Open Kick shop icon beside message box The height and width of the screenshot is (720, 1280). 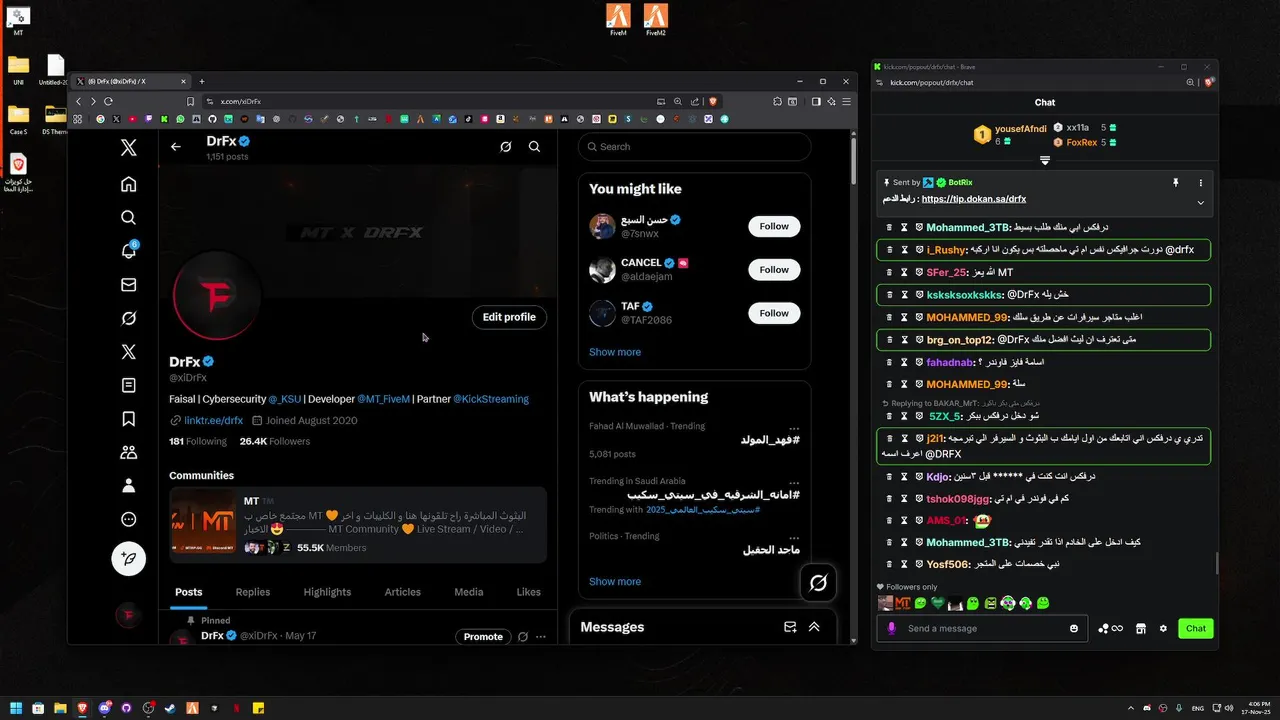coord(1141,628)
